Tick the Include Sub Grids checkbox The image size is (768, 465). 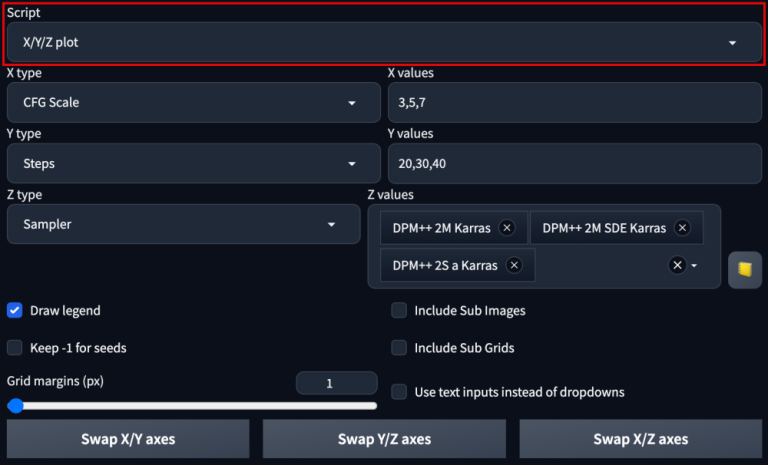pos(399,348)
